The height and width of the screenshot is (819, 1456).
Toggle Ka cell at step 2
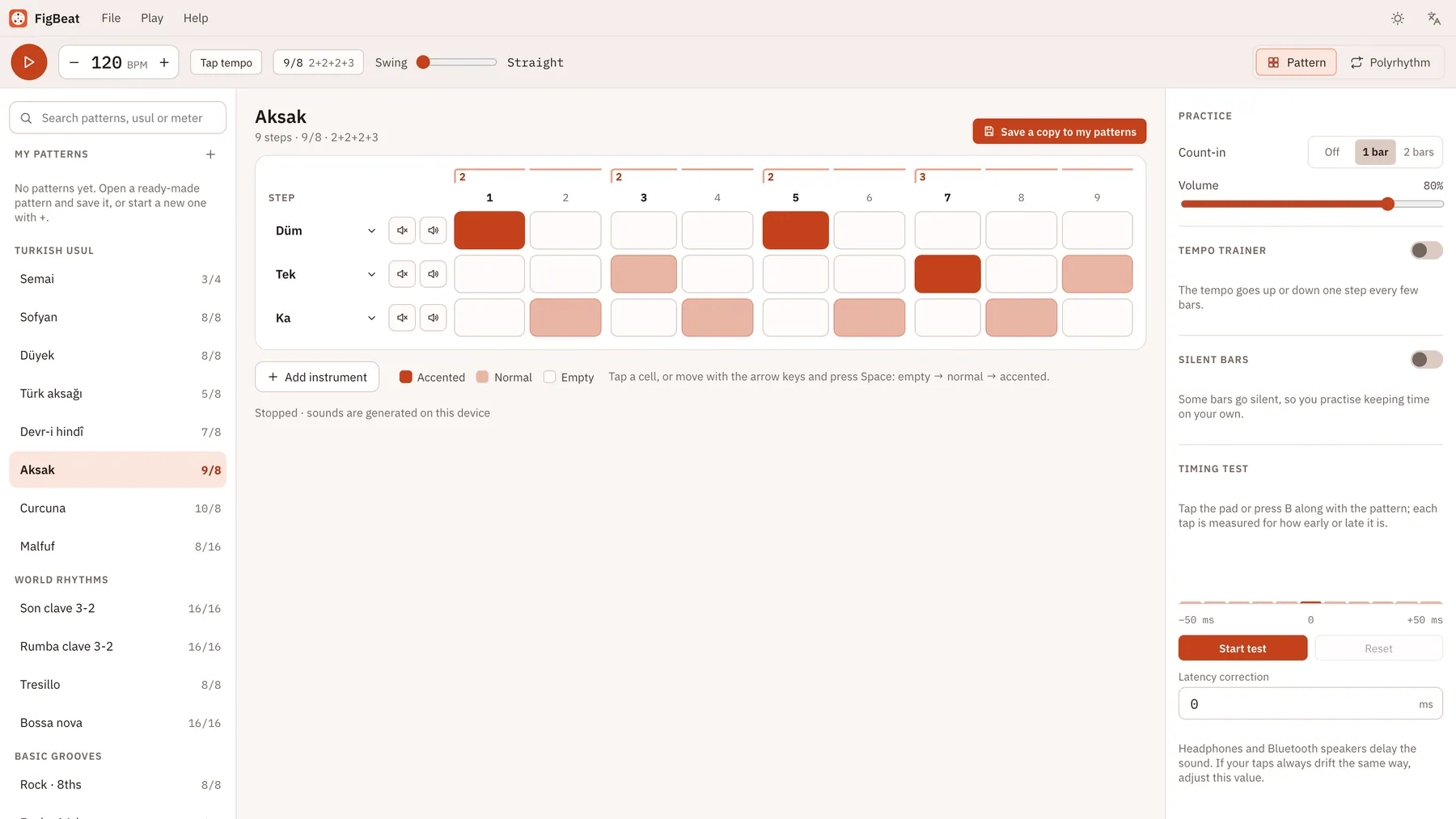click(x=565, y=318)
